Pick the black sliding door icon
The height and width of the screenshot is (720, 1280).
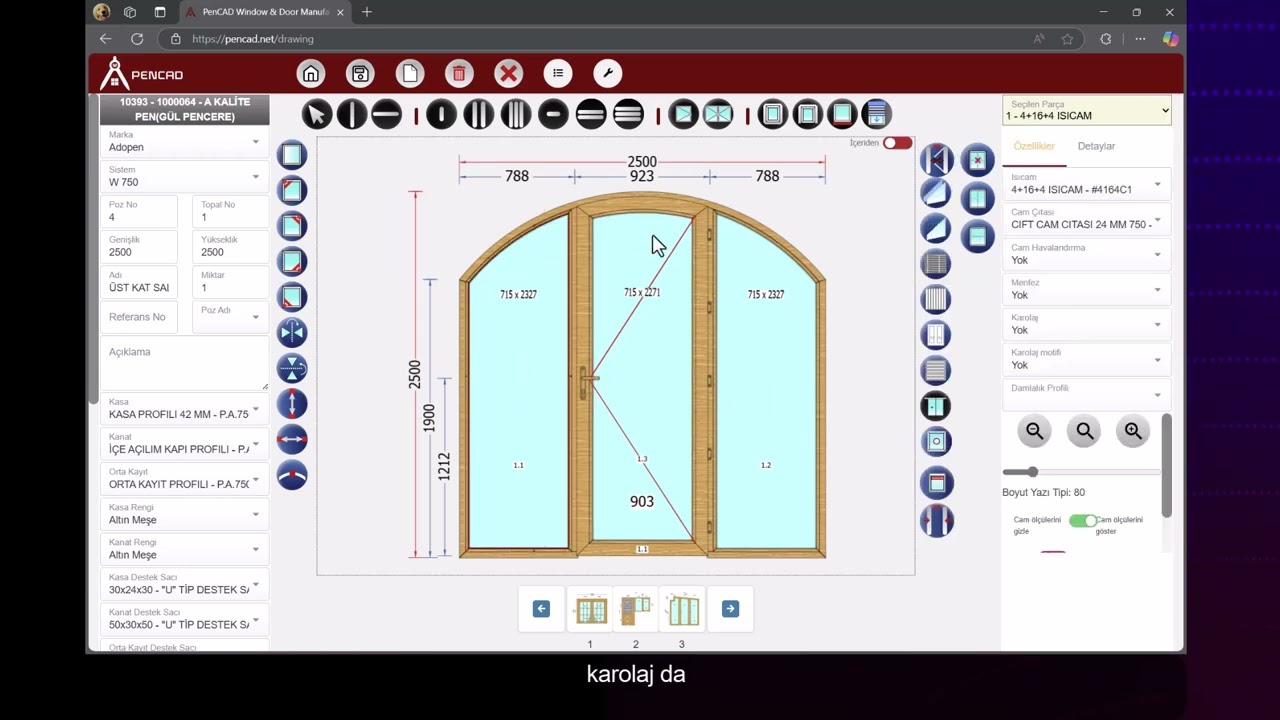[x=936, y=406]
